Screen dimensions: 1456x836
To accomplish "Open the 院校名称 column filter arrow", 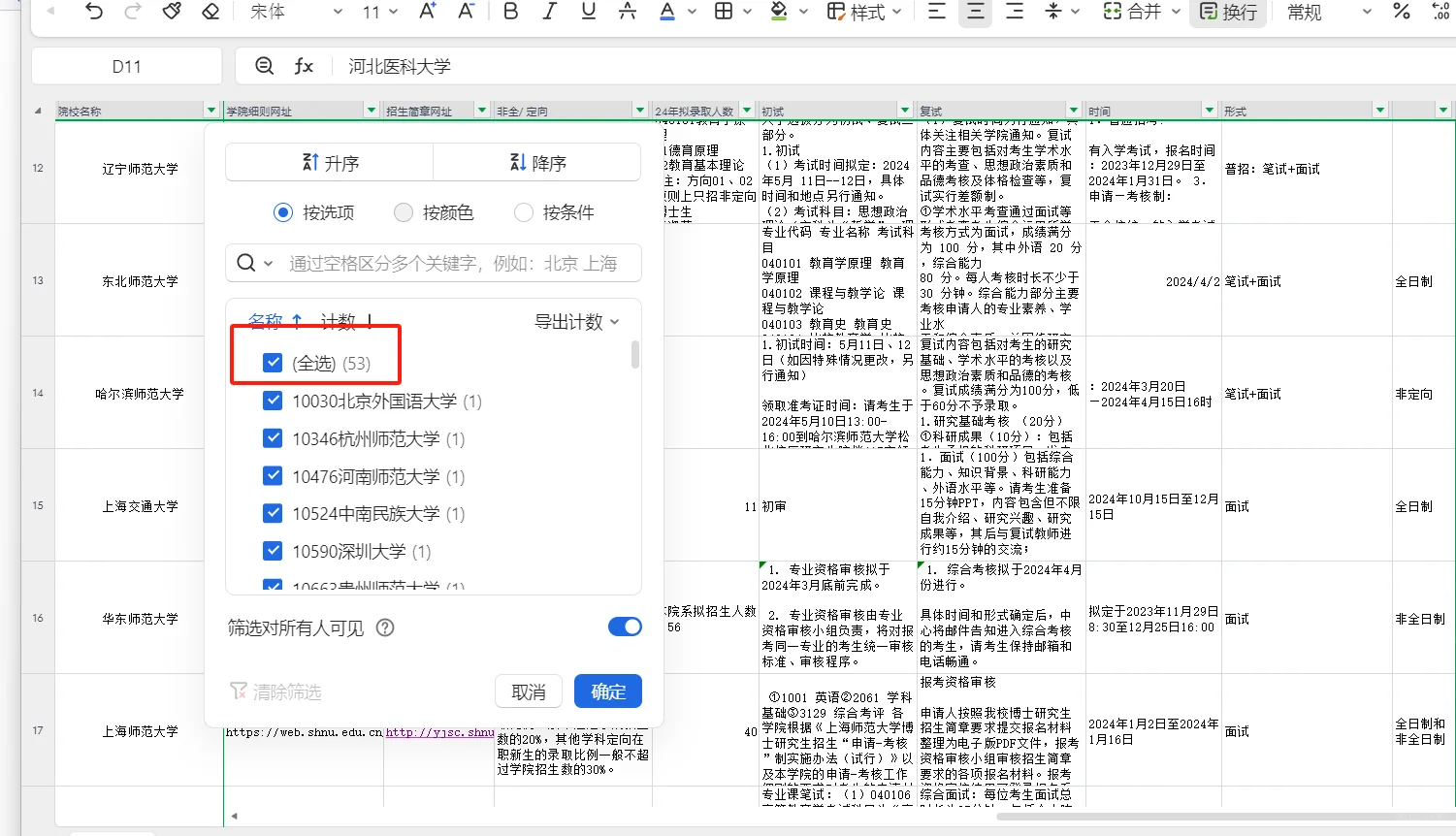I will pos(211,111).
